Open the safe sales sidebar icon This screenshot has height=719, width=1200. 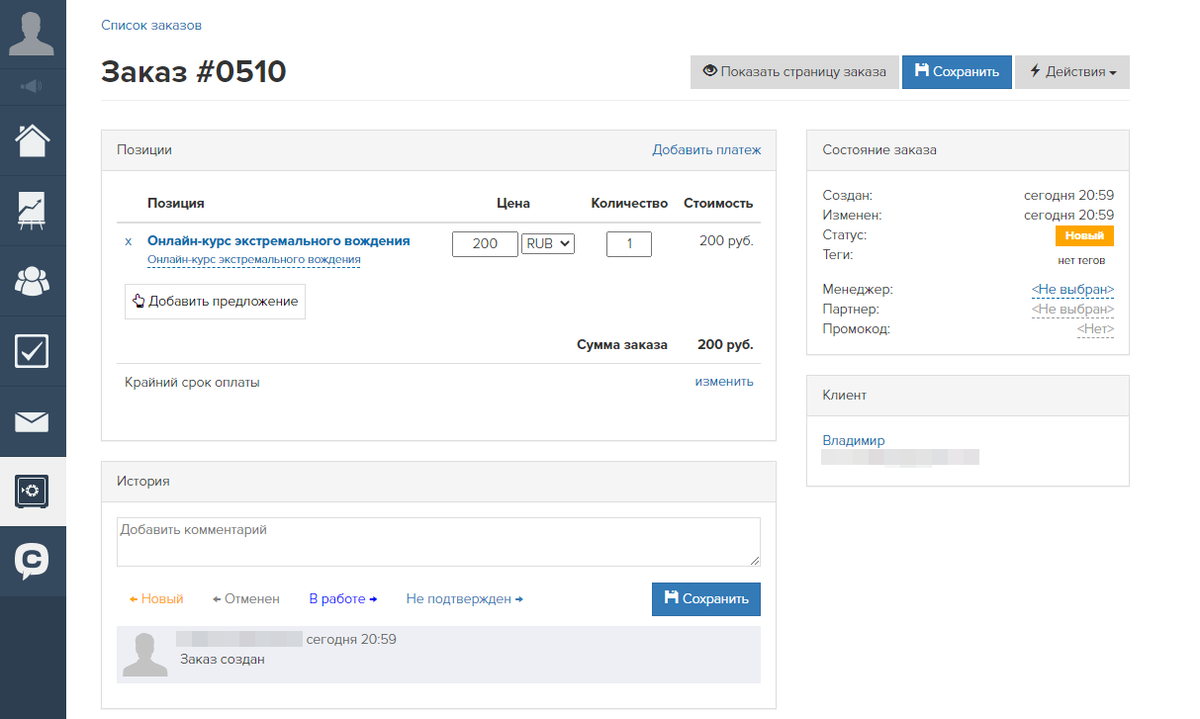click(32, 491)
